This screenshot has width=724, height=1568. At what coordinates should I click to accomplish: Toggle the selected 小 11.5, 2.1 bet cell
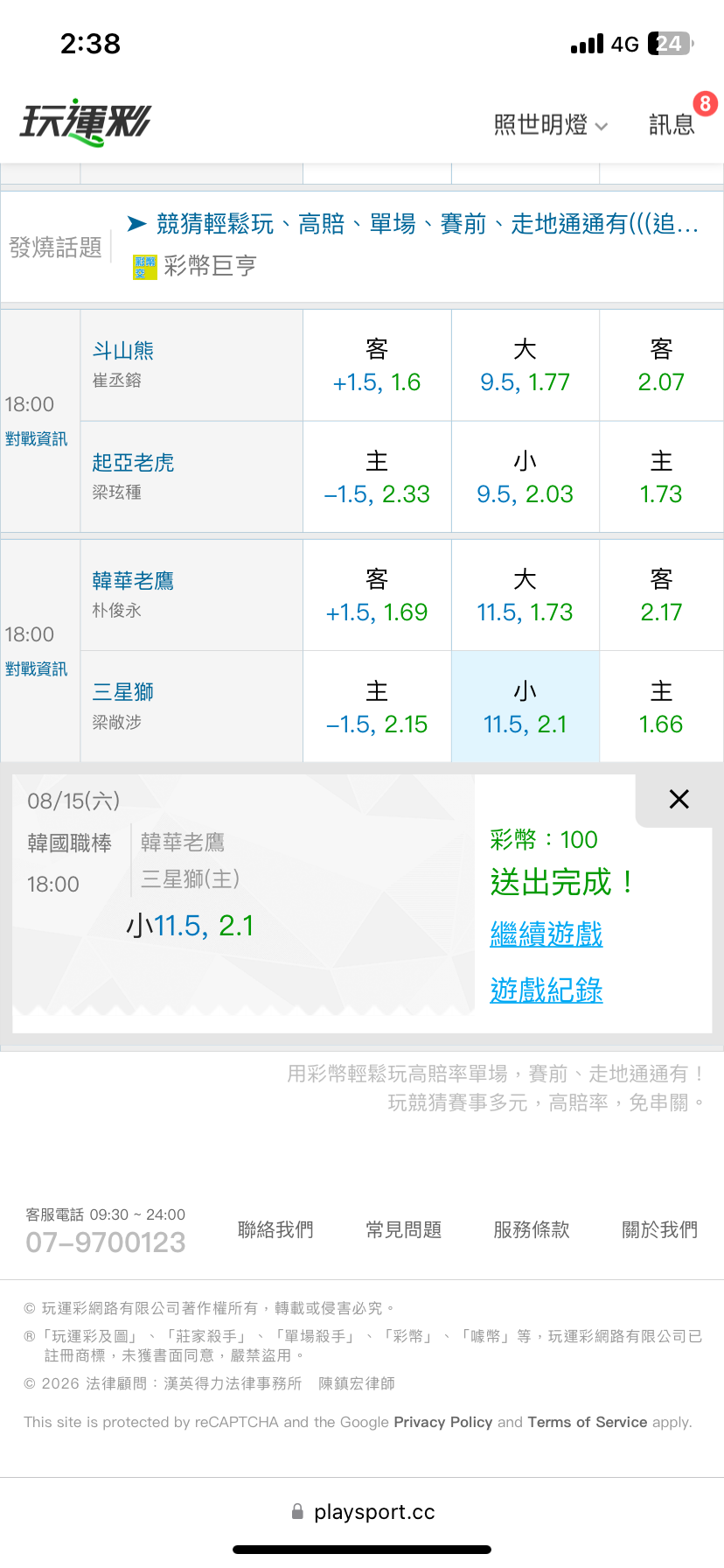(x=526, y=707)
